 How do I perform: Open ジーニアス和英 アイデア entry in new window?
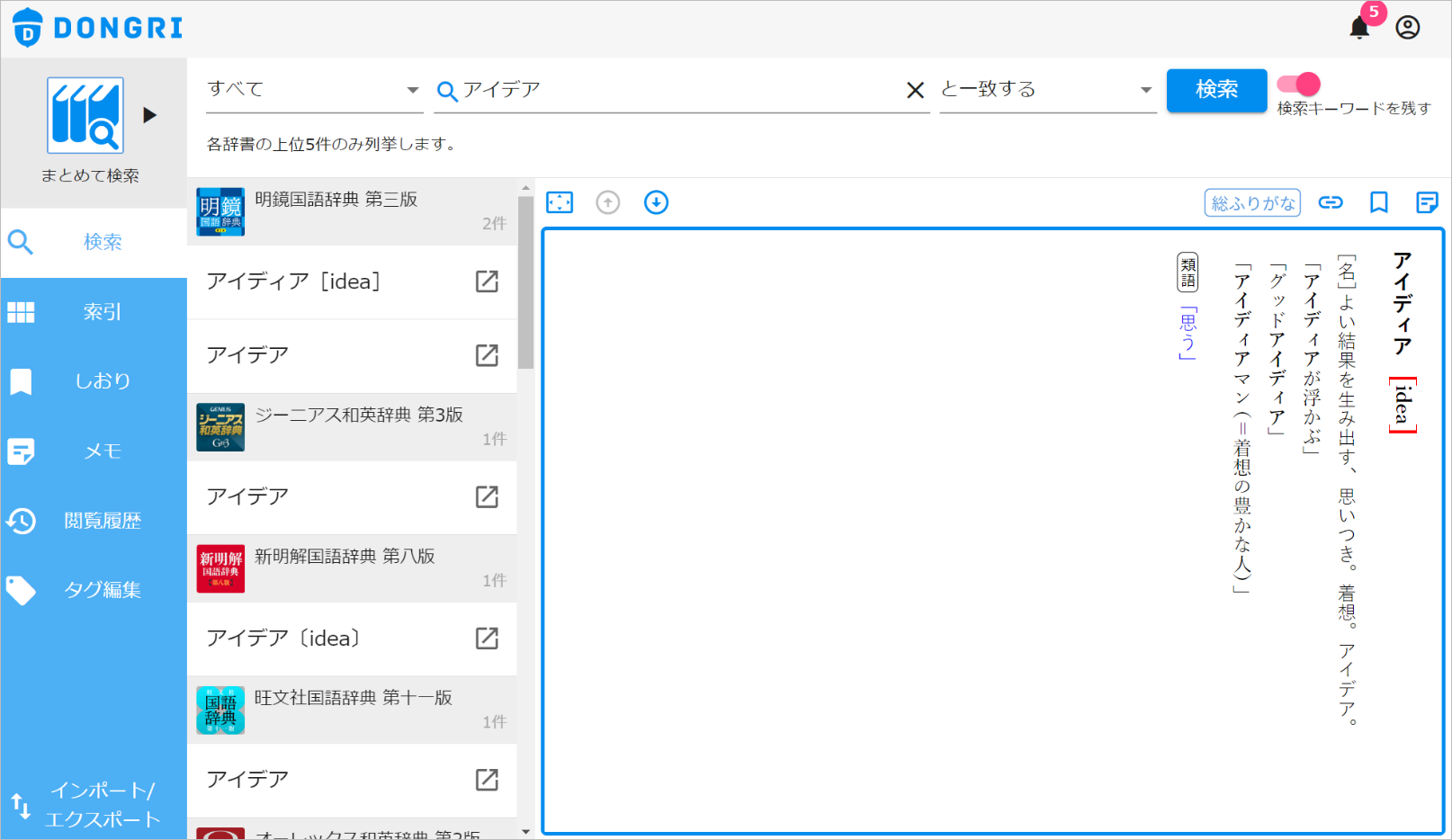[x=487, y=496]
